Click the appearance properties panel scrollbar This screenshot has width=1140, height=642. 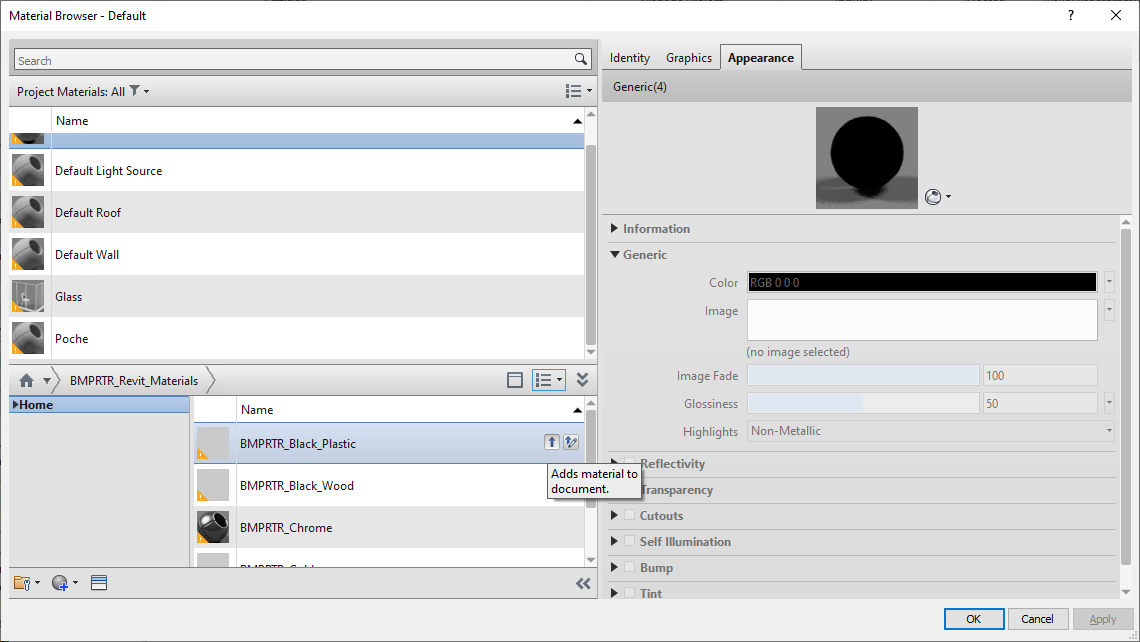pos(1125,397)
